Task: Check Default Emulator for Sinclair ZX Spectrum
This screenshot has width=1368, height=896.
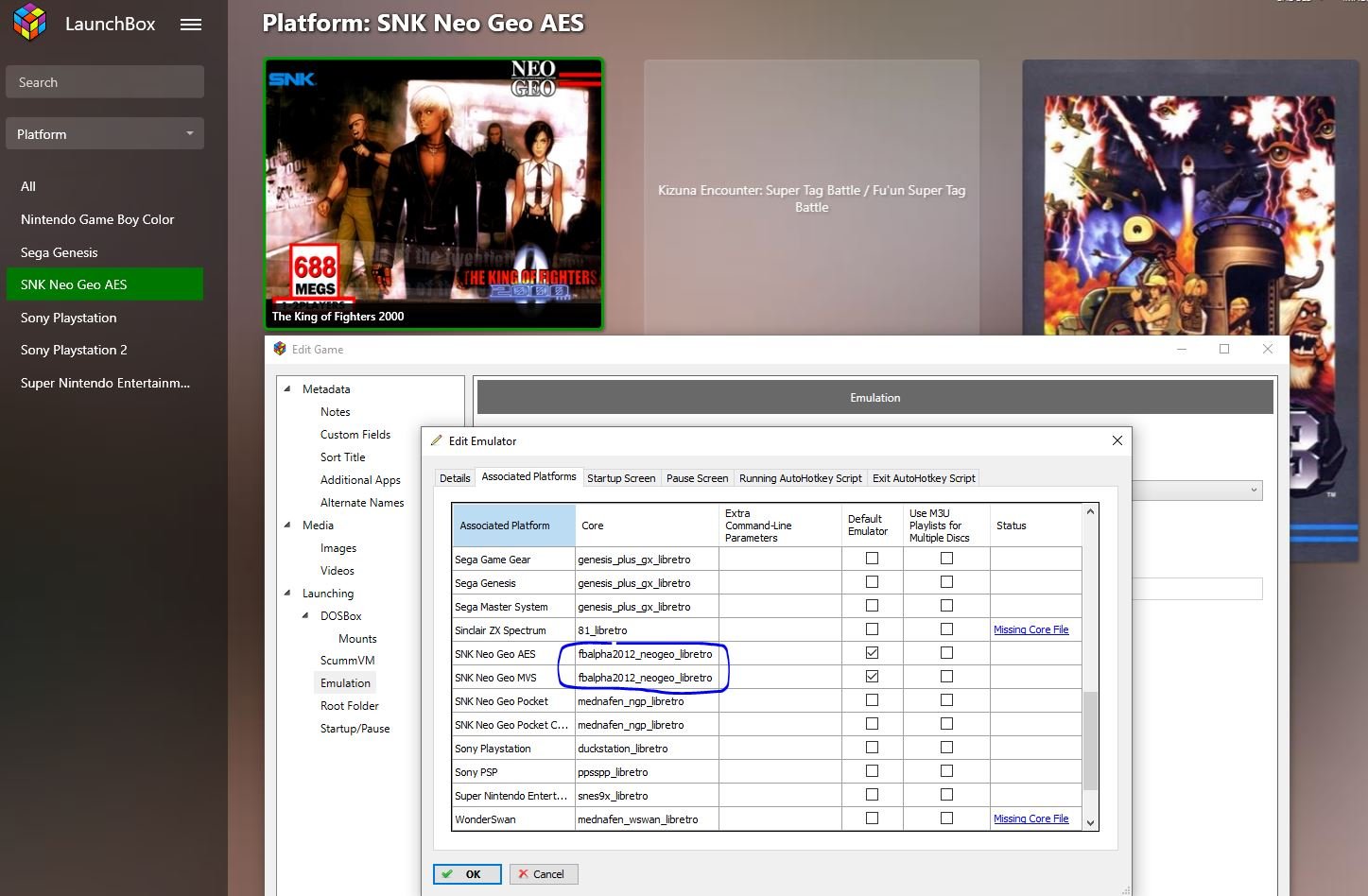Action: click(872, 629)
